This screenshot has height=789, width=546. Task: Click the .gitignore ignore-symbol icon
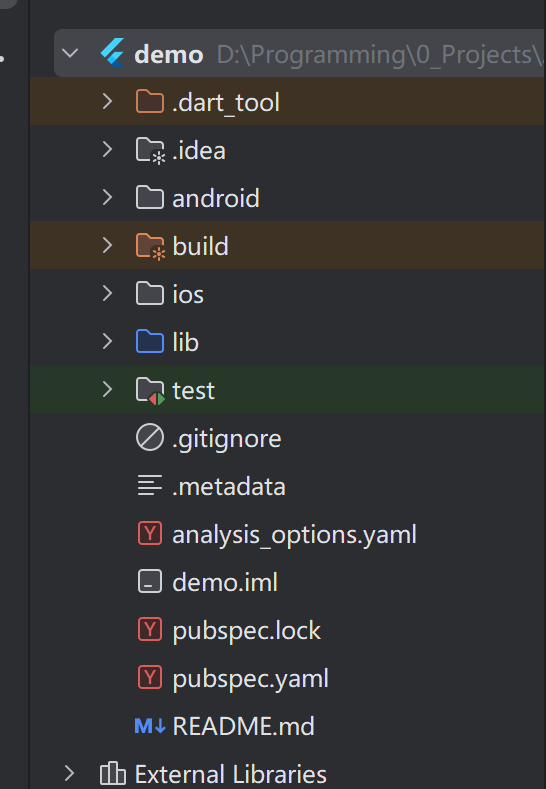[150, 437]
